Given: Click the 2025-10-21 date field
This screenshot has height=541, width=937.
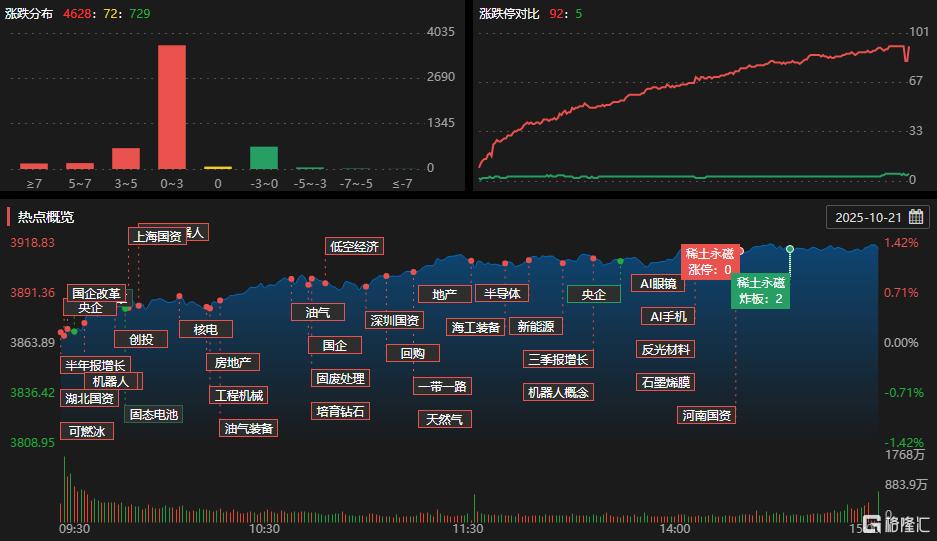Looking at the screenshot, I should click(868, 217).
